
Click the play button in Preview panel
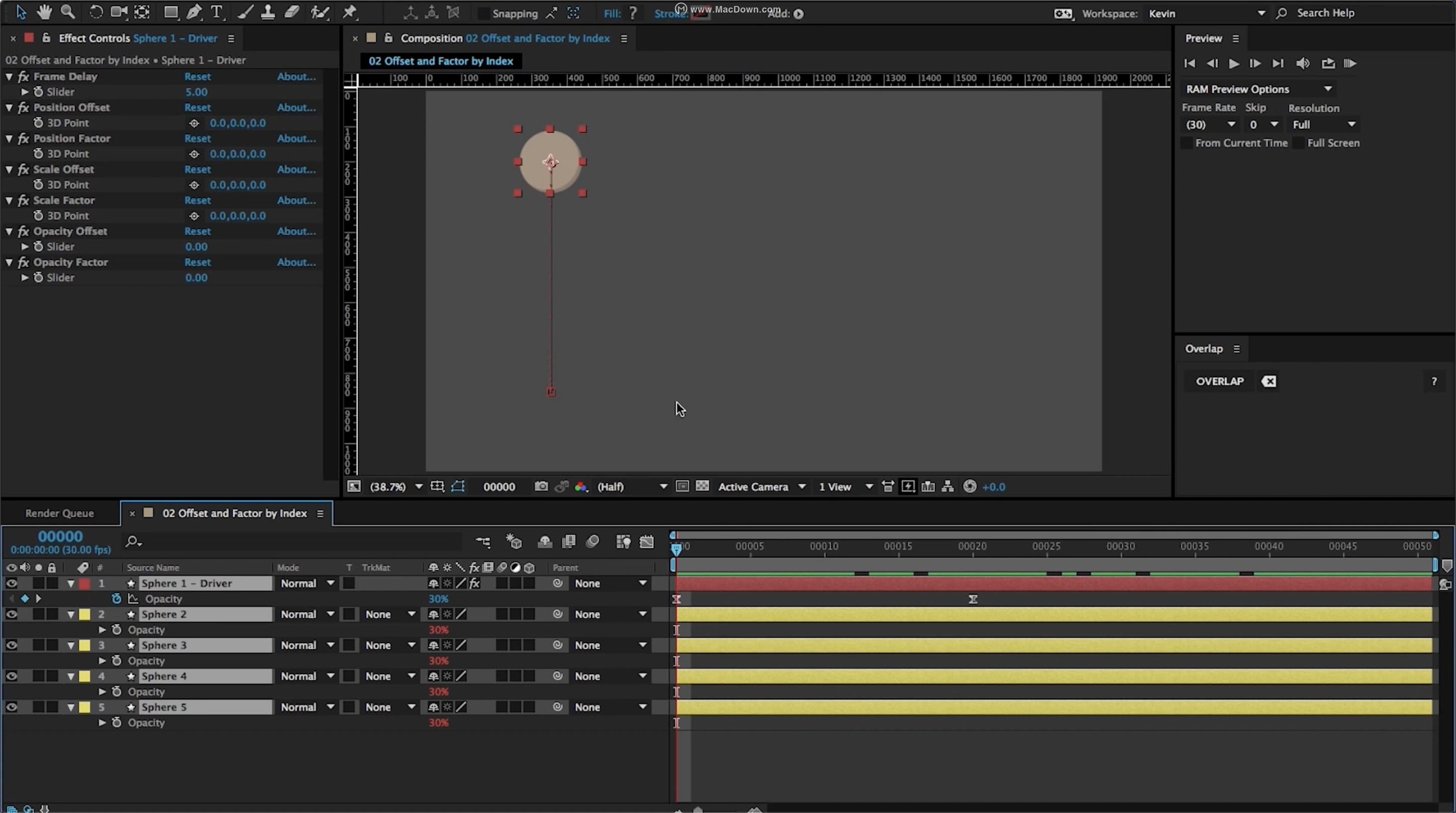click(x=1234, y=63)
